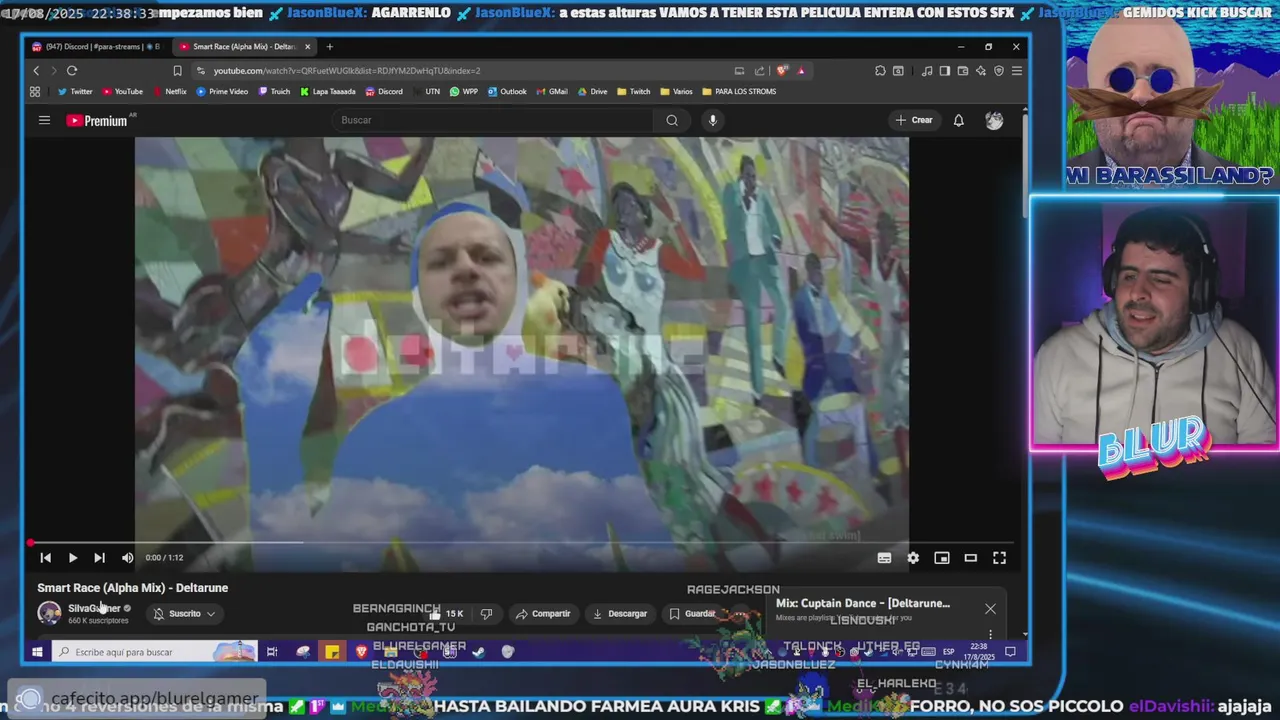Dismiss the Mix: Cuptain Dance panel
This screenshot has height=720, width=1280.
pos(990,609)
